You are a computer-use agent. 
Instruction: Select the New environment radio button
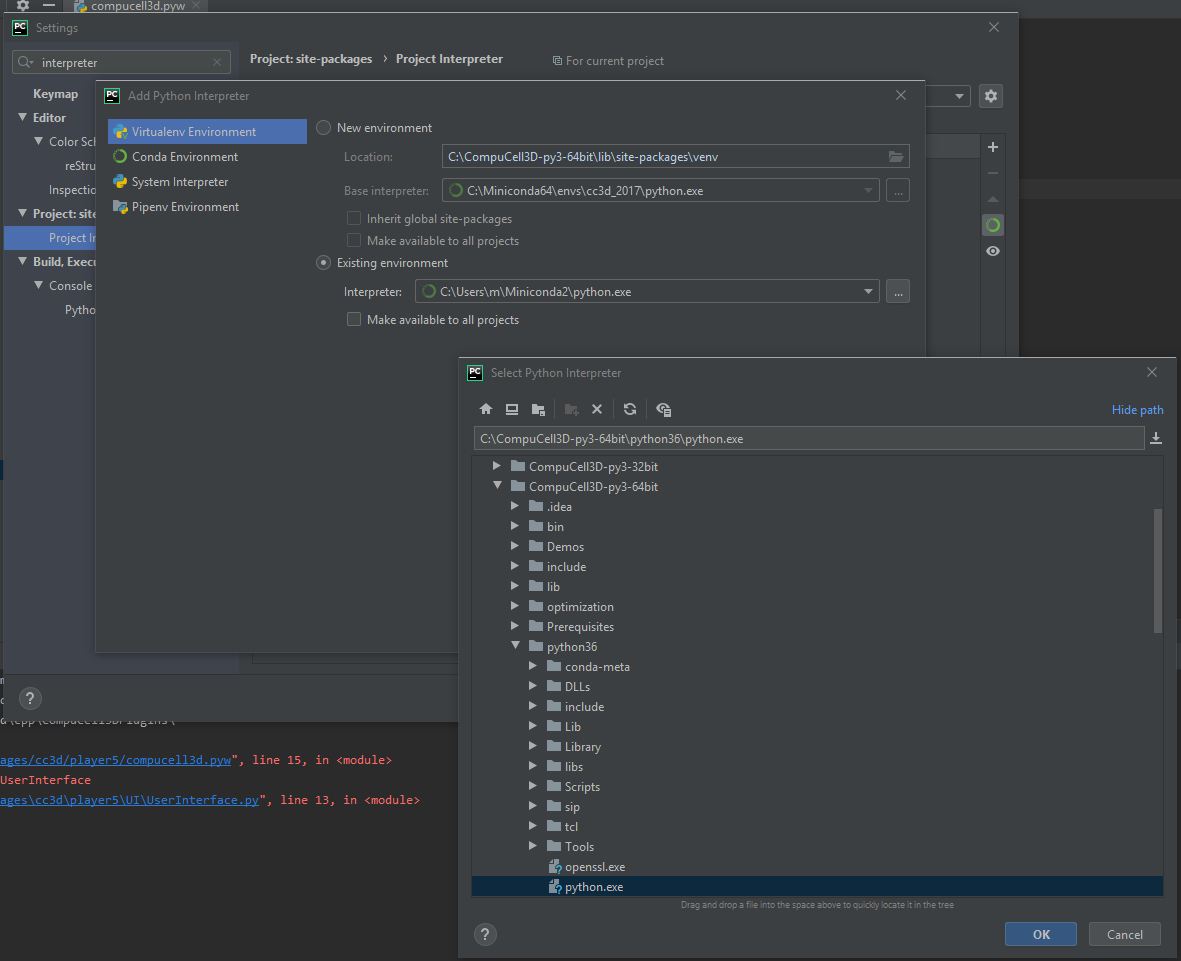tap(324, 128)
